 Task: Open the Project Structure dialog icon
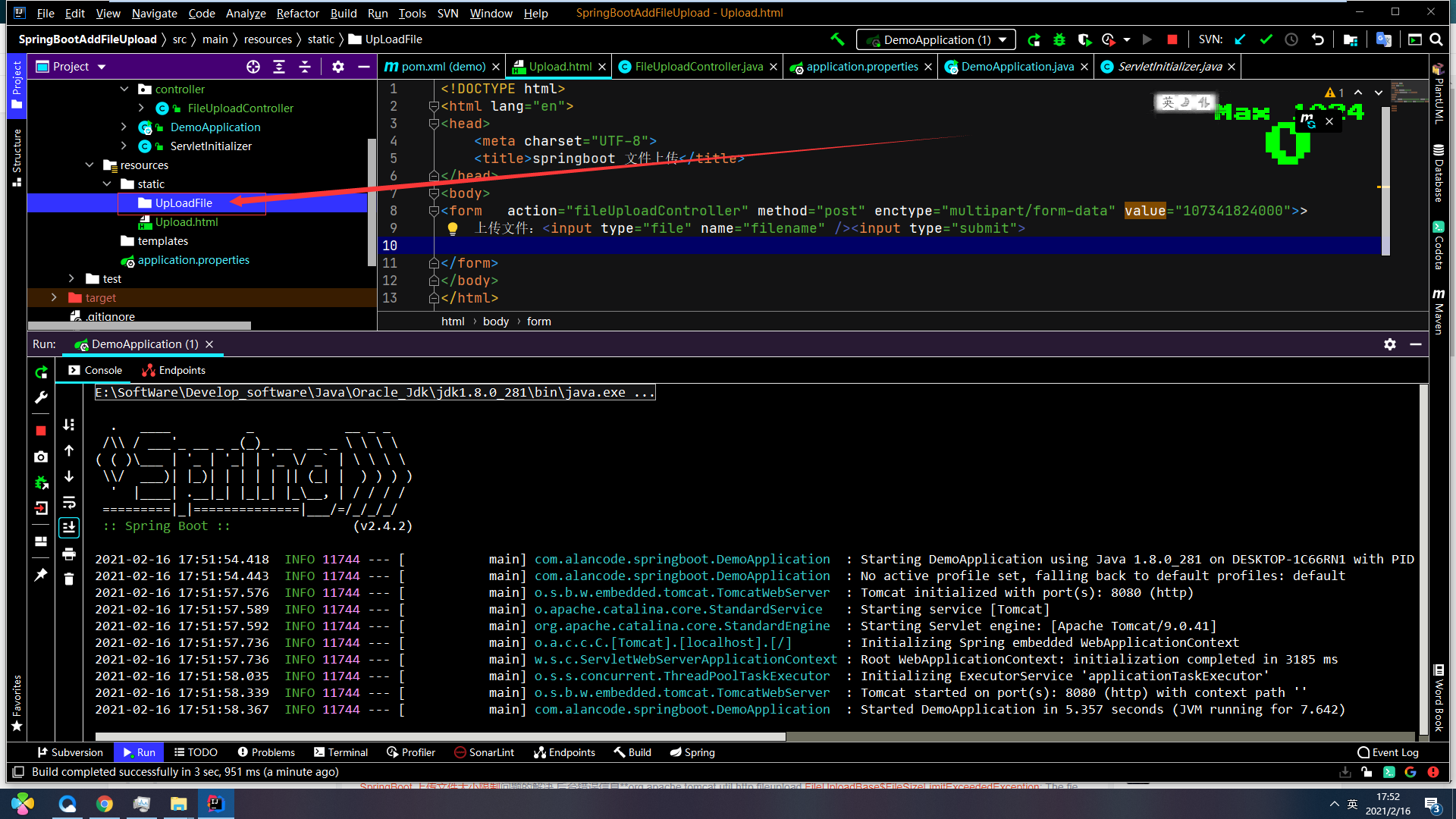(x=1350, y=39)
